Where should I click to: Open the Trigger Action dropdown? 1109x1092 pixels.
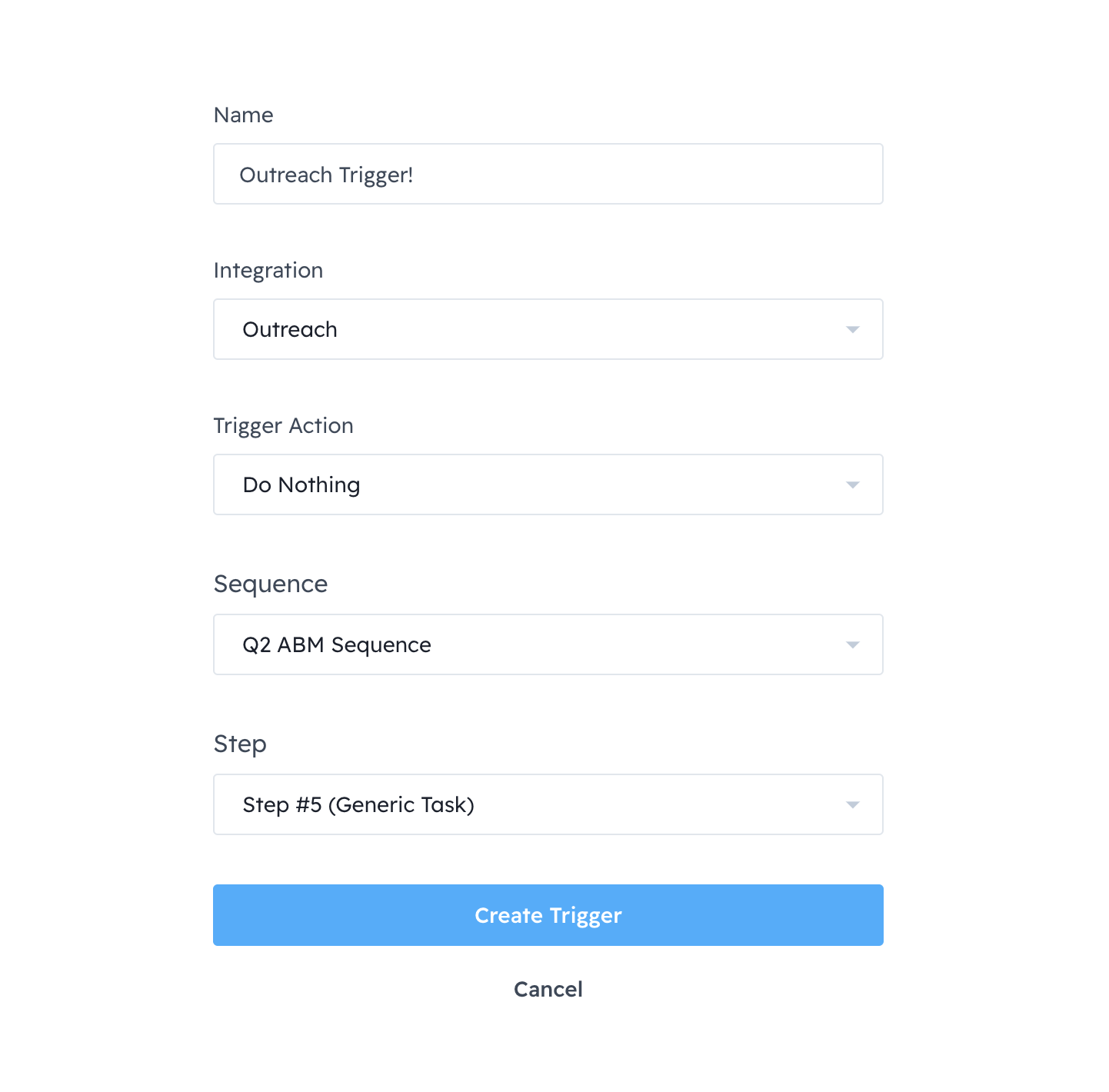548,484
